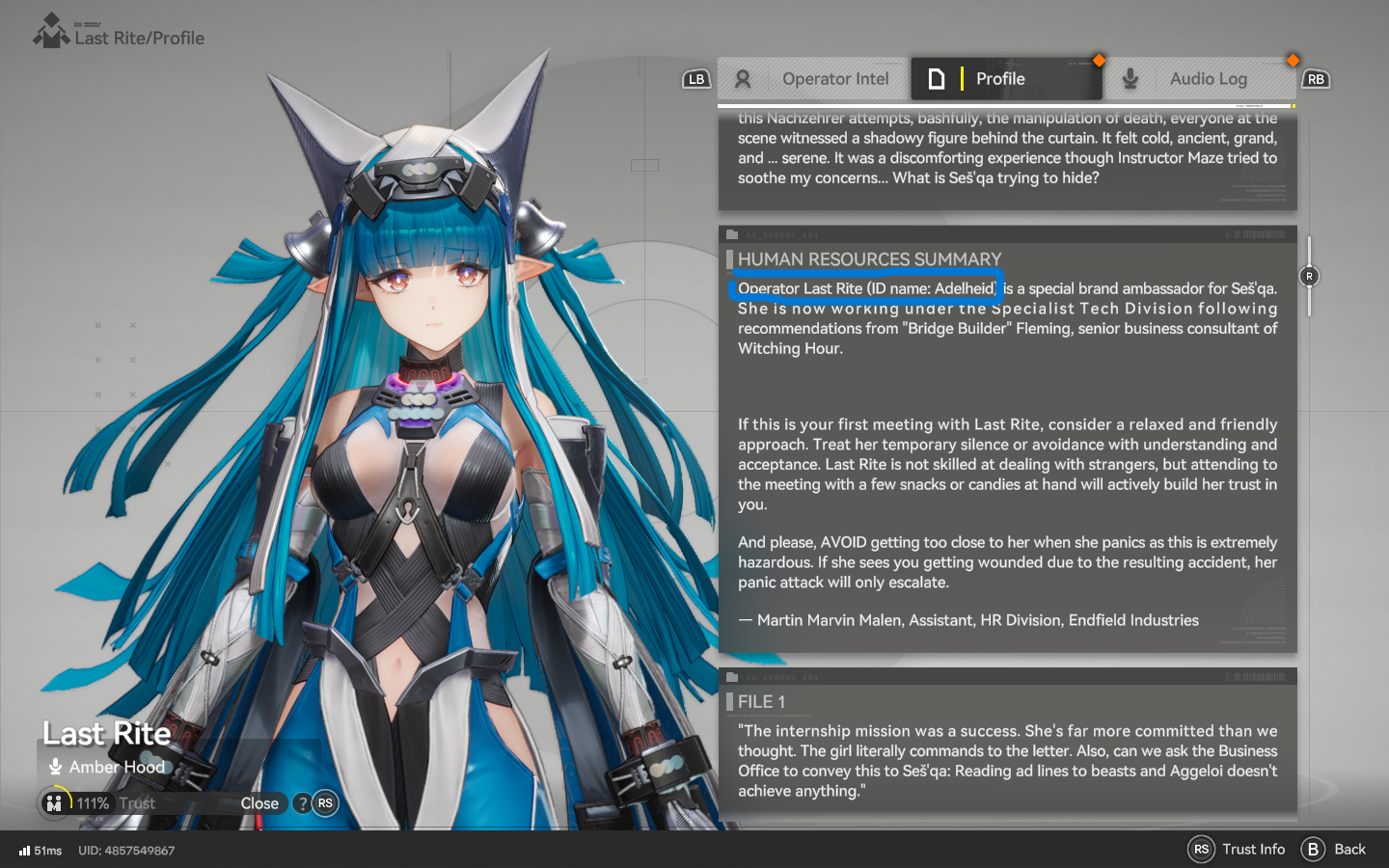Click the Trust Info button
Viewport: 1389px width, 868px height.
1237,850
